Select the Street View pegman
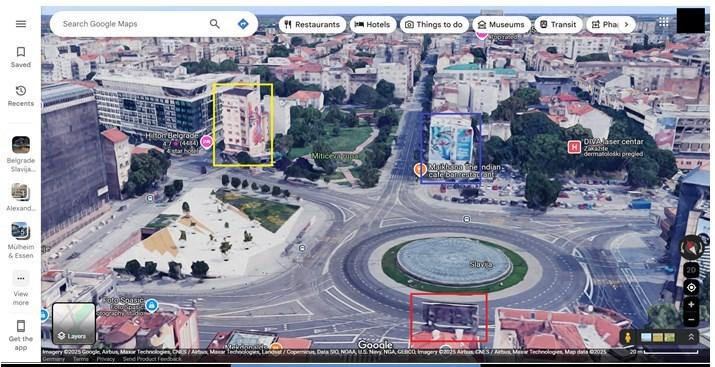Viewport: 715px width, 367px height. pos(628,337)
